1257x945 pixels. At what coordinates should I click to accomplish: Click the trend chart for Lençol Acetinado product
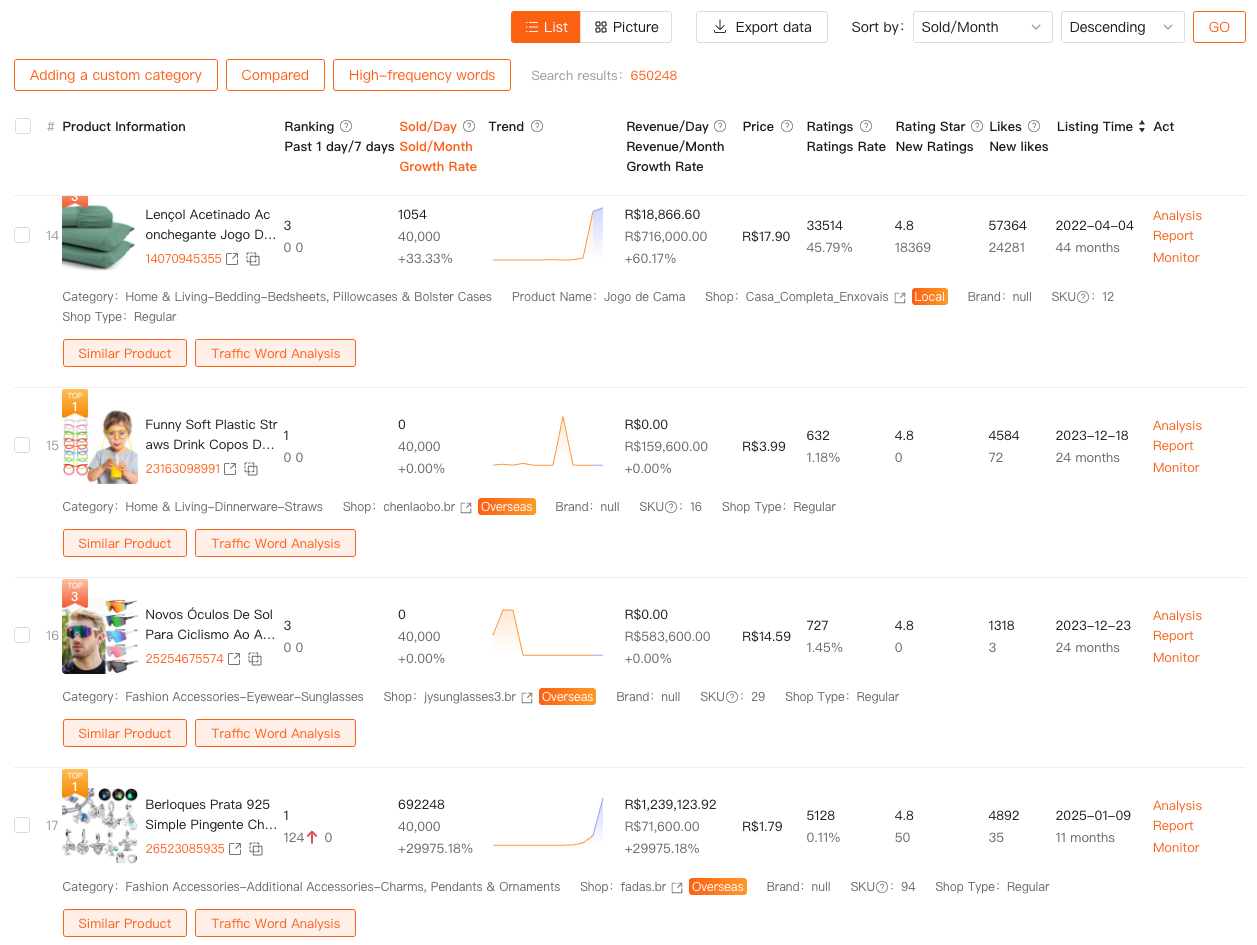(x=548, y=236)
